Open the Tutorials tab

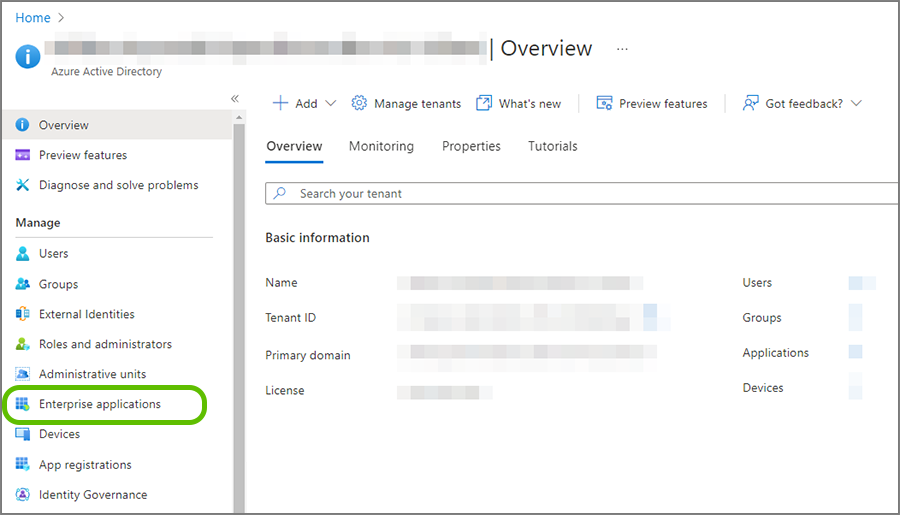553,146
